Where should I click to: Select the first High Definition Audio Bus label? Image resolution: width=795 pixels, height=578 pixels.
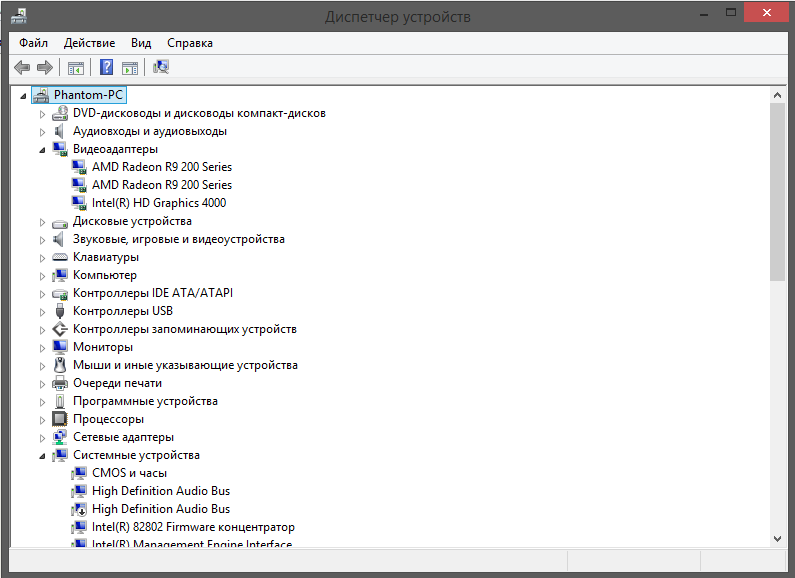(161, 491)
